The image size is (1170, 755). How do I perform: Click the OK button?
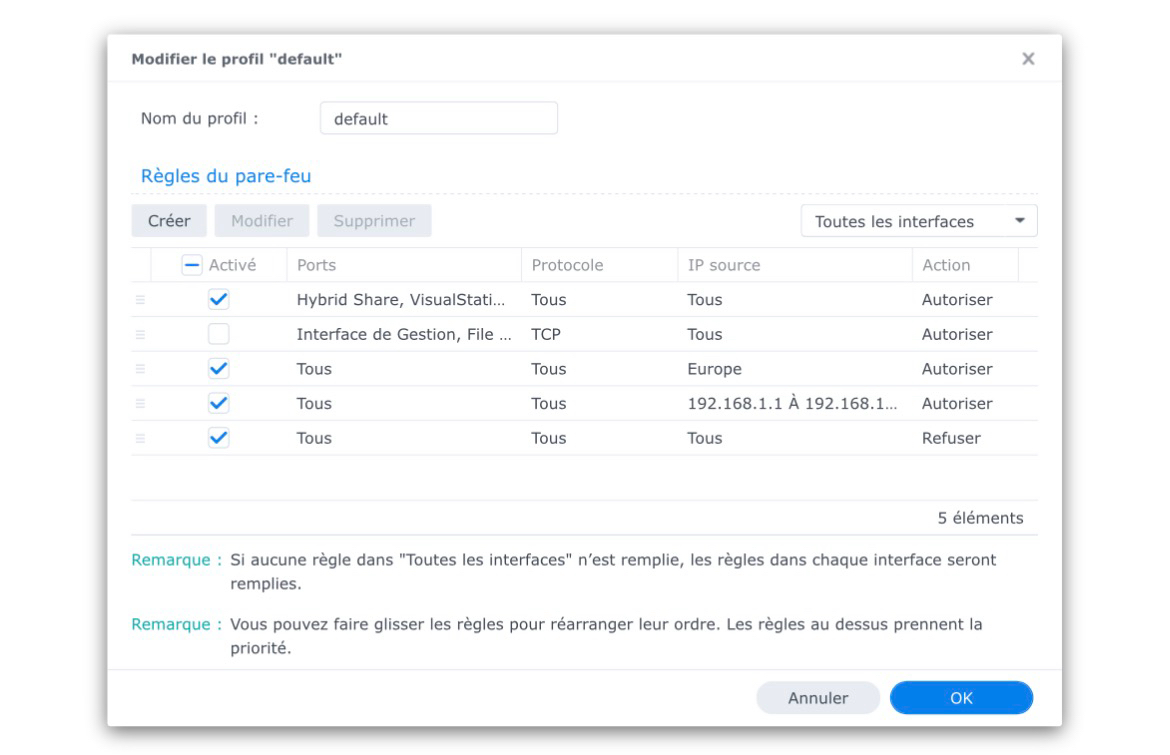tap(960, 698)
